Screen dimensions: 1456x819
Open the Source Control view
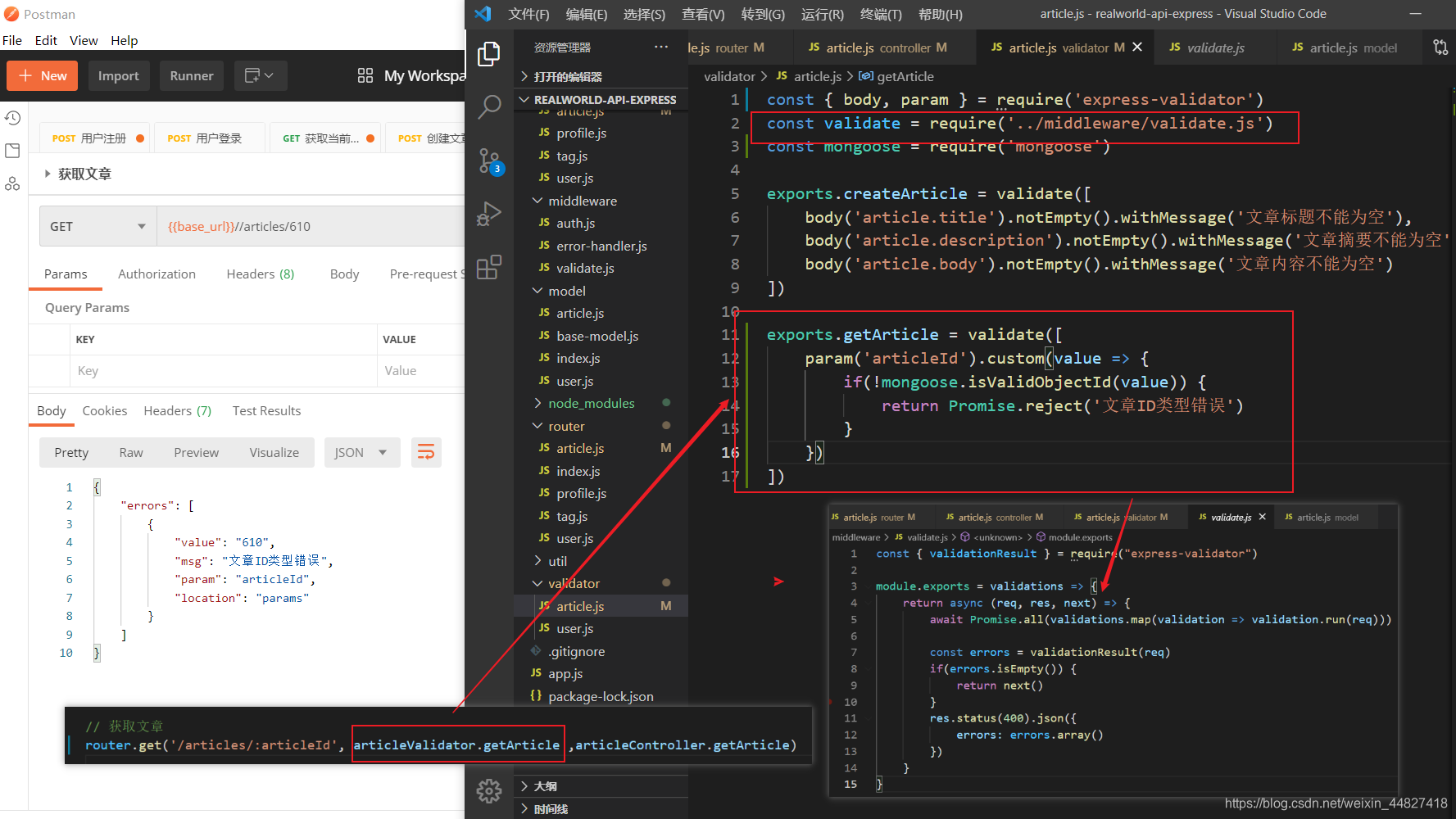(x=489, y=161)
